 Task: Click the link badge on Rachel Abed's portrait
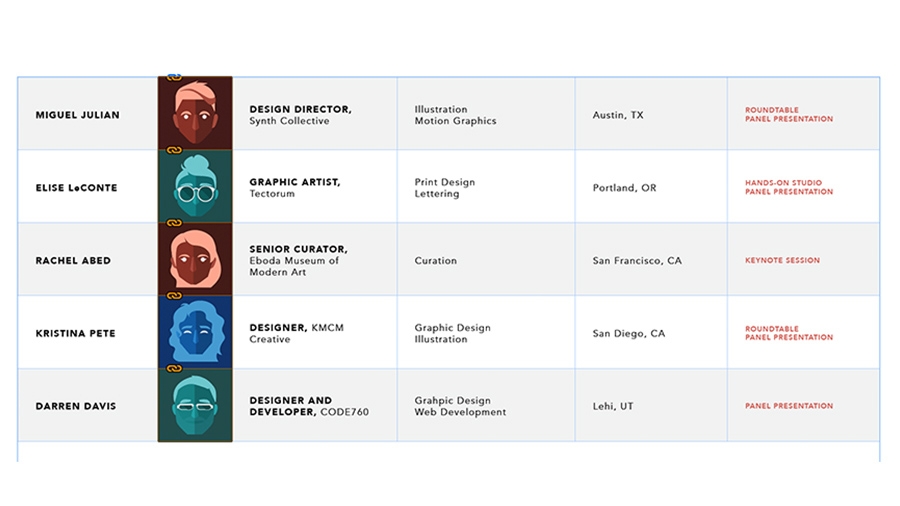tap(174, 222)
